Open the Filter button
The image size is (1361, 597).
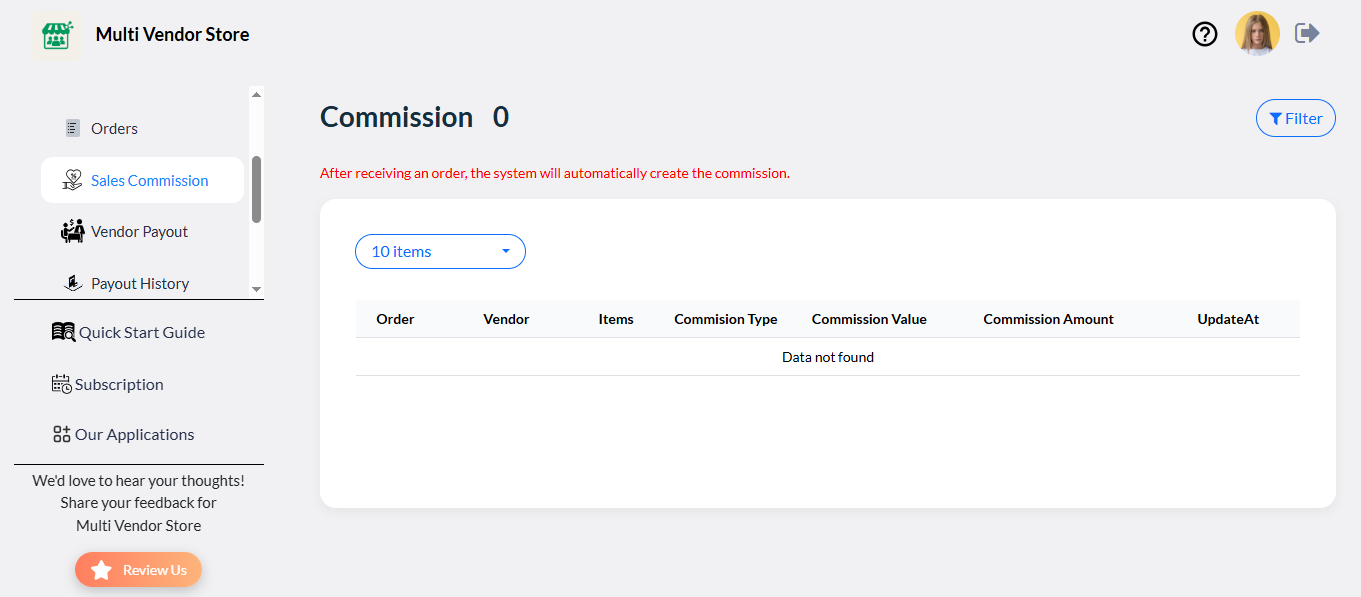(x=1295, y=118)
